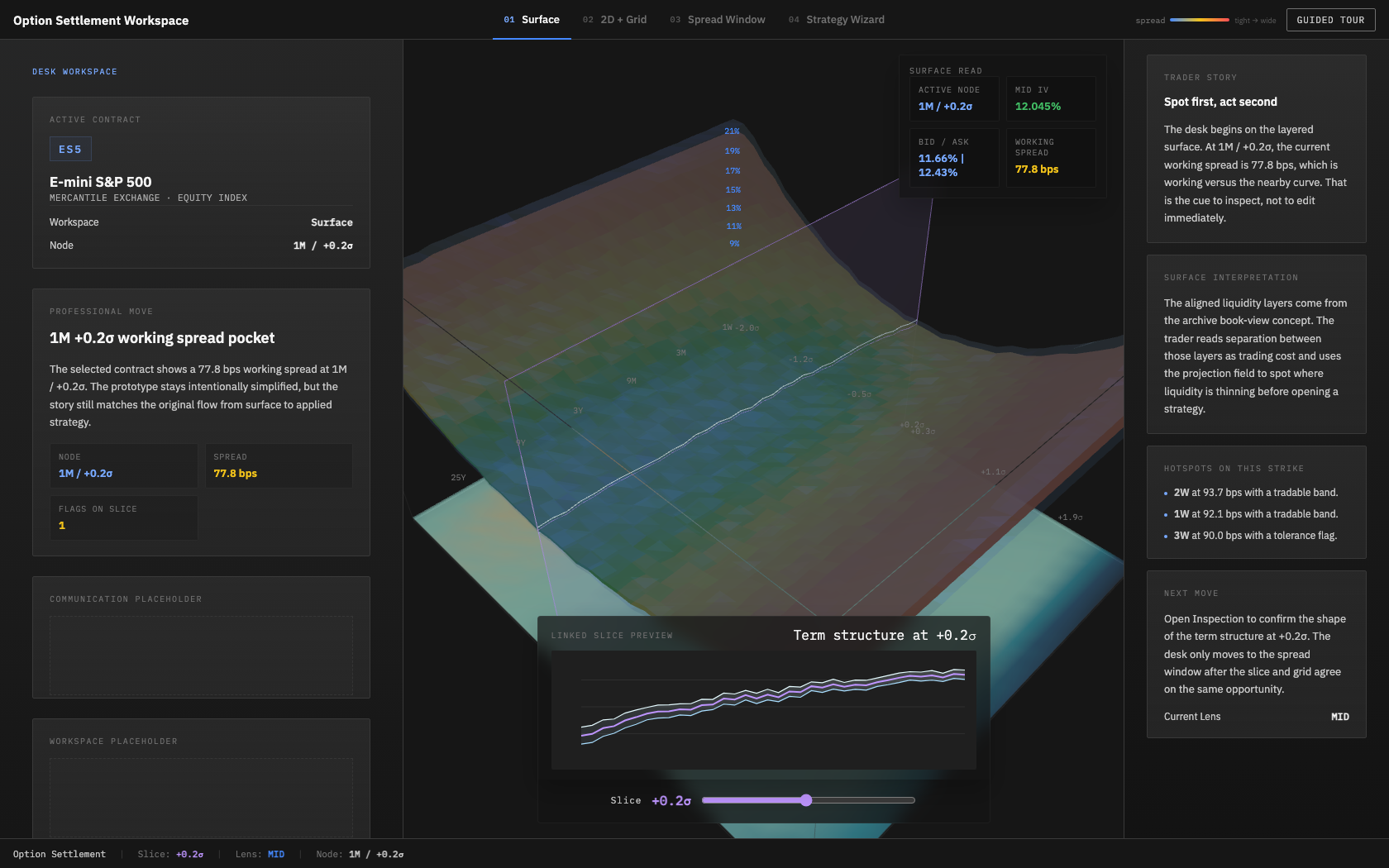Click the +1.1σ strike label on the surface
The image size is (1389, 868).
993,472
